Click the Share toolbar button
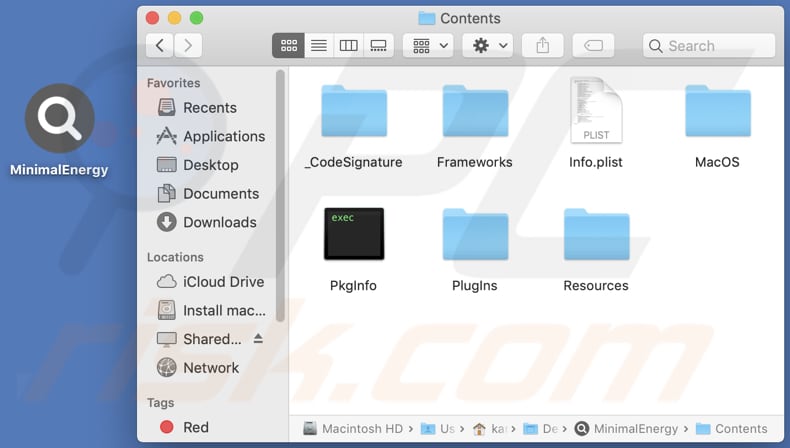790x448 pixels. tap(543, 45)
